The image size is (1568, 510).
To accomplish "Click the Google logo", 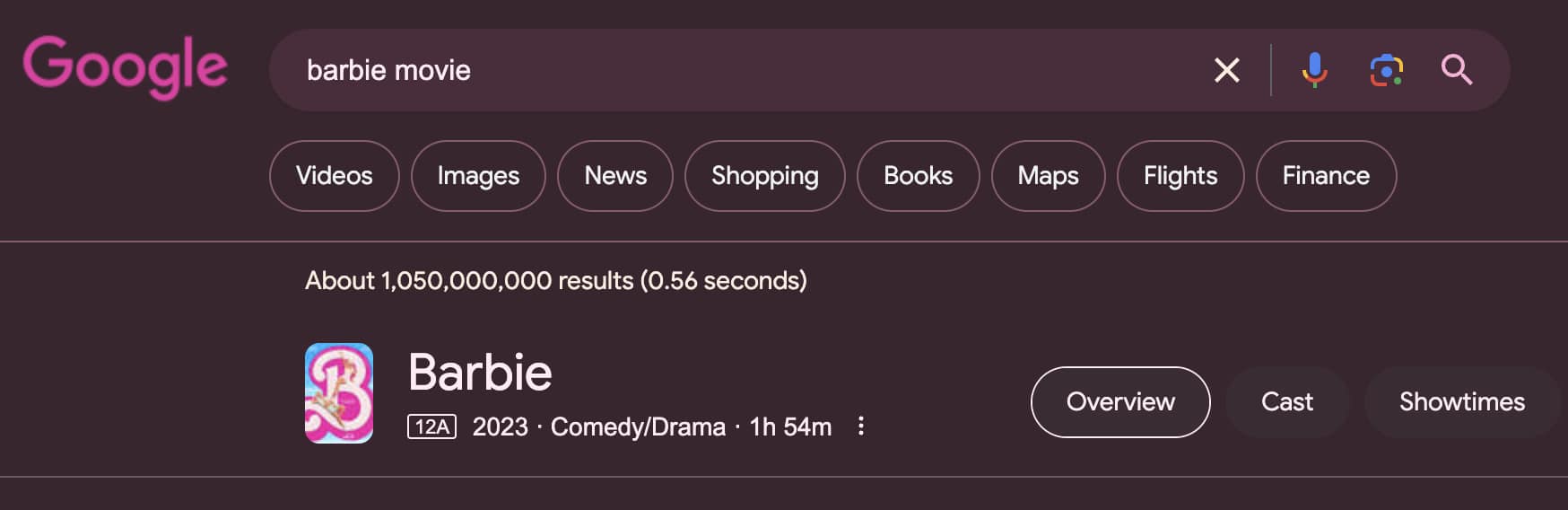I will [x=125, y=66].
